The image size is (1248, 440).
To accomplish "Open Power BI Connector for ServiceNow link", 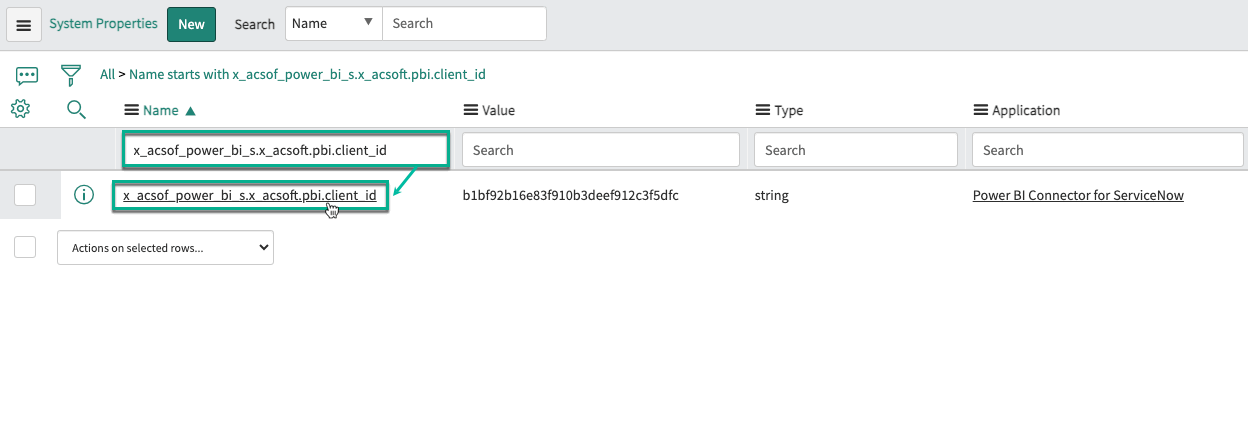I will pos(1077,196).
